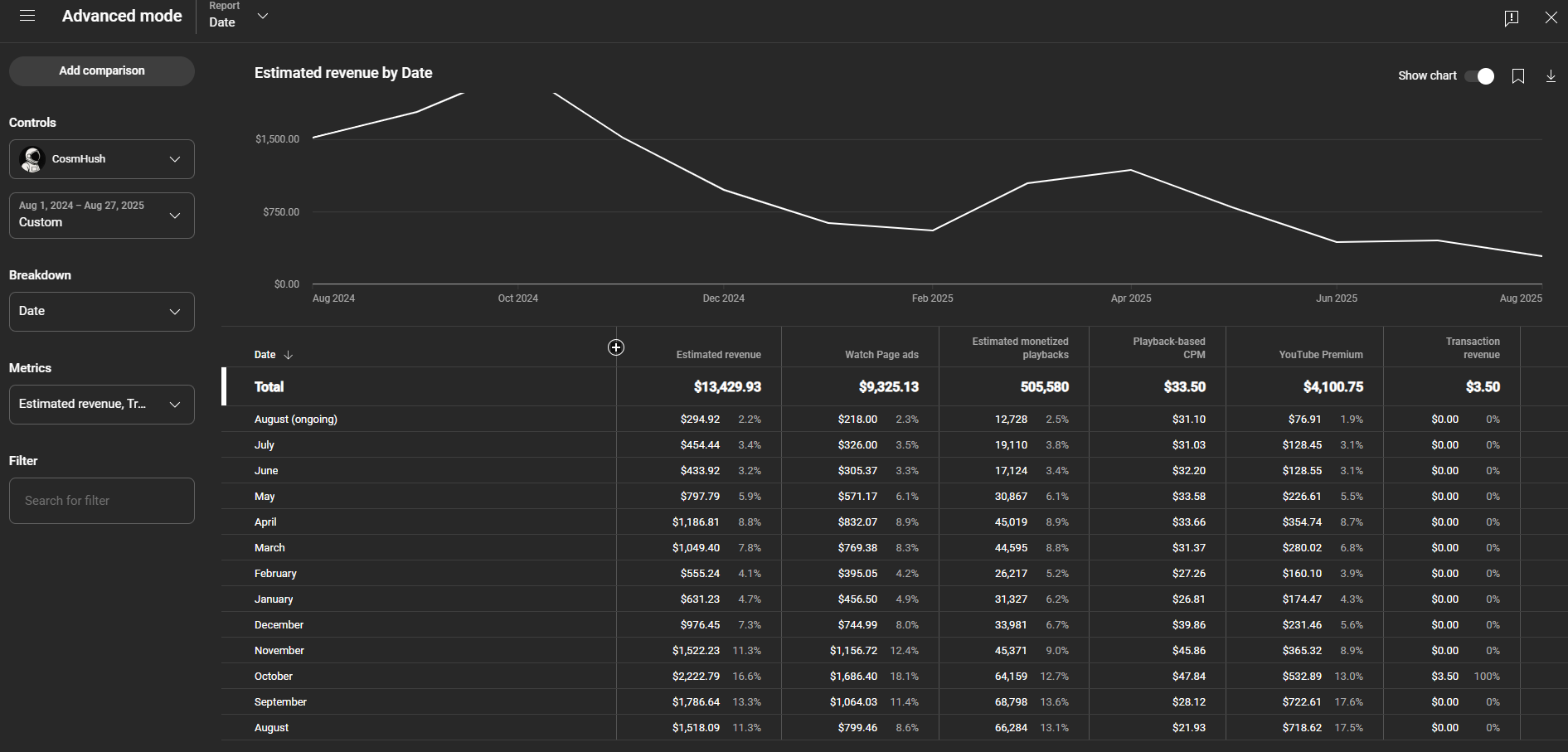Select the June row
This screenshot has height=752, width=1568.
(895, 471)
